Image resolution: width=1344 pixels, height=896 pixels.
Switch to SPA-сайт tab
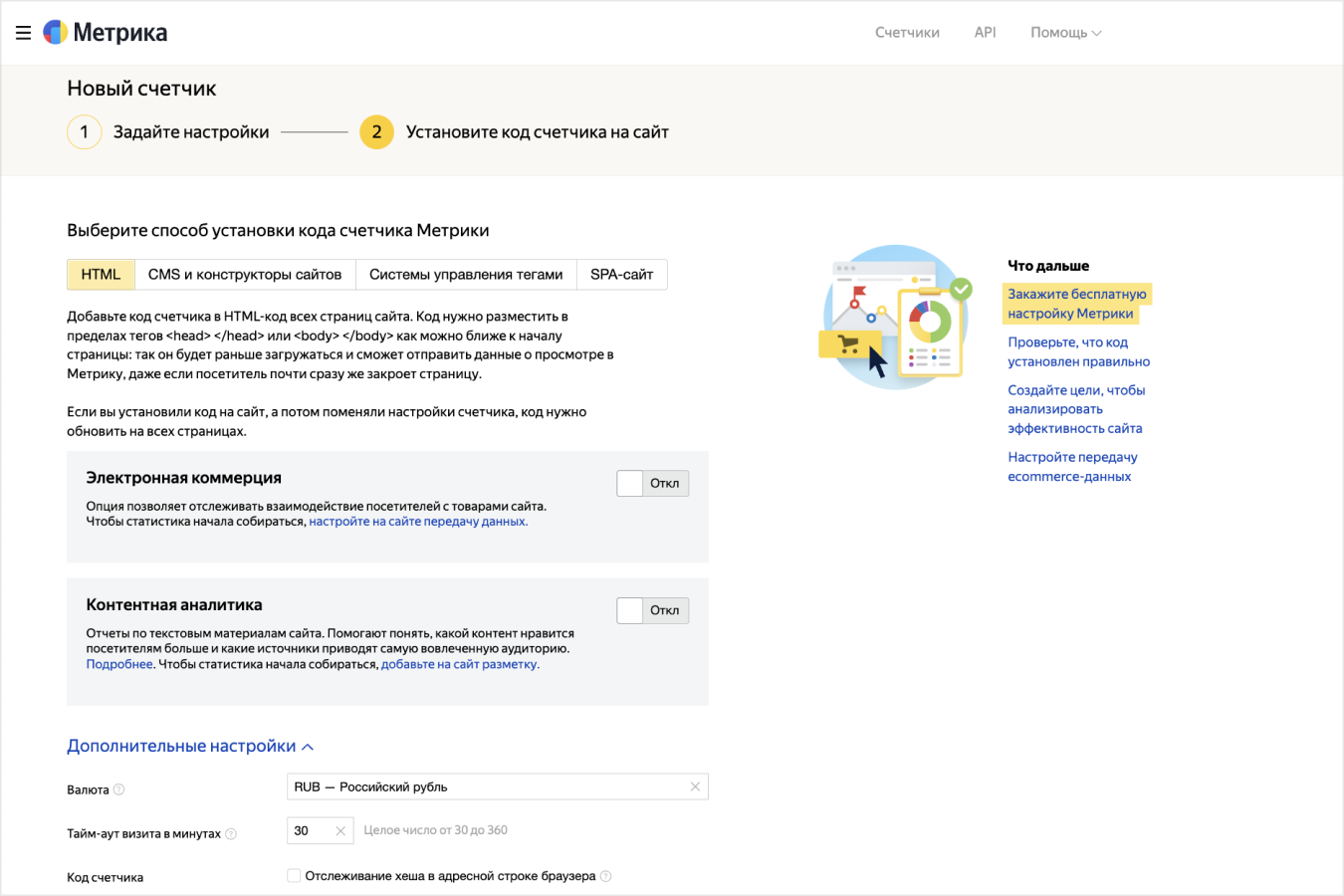click(x=622, y=275)
